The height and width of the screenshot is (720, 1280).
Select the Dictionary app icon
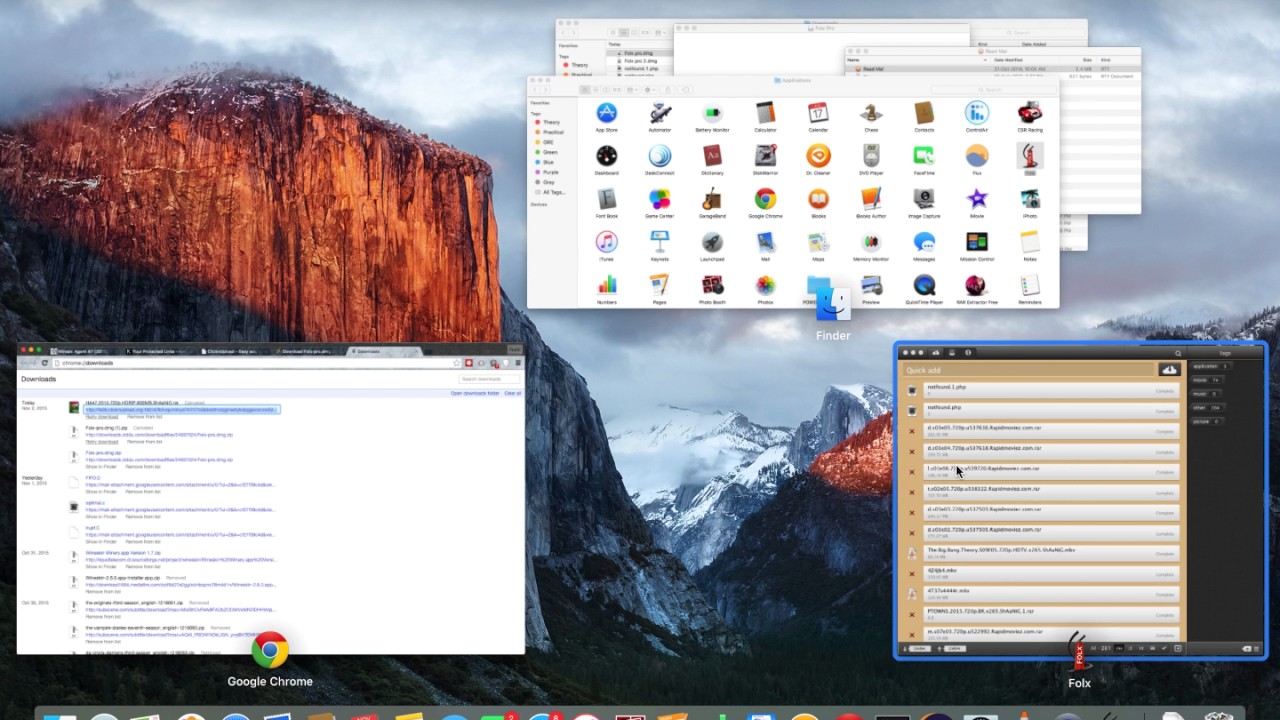(x=712, y=156)
